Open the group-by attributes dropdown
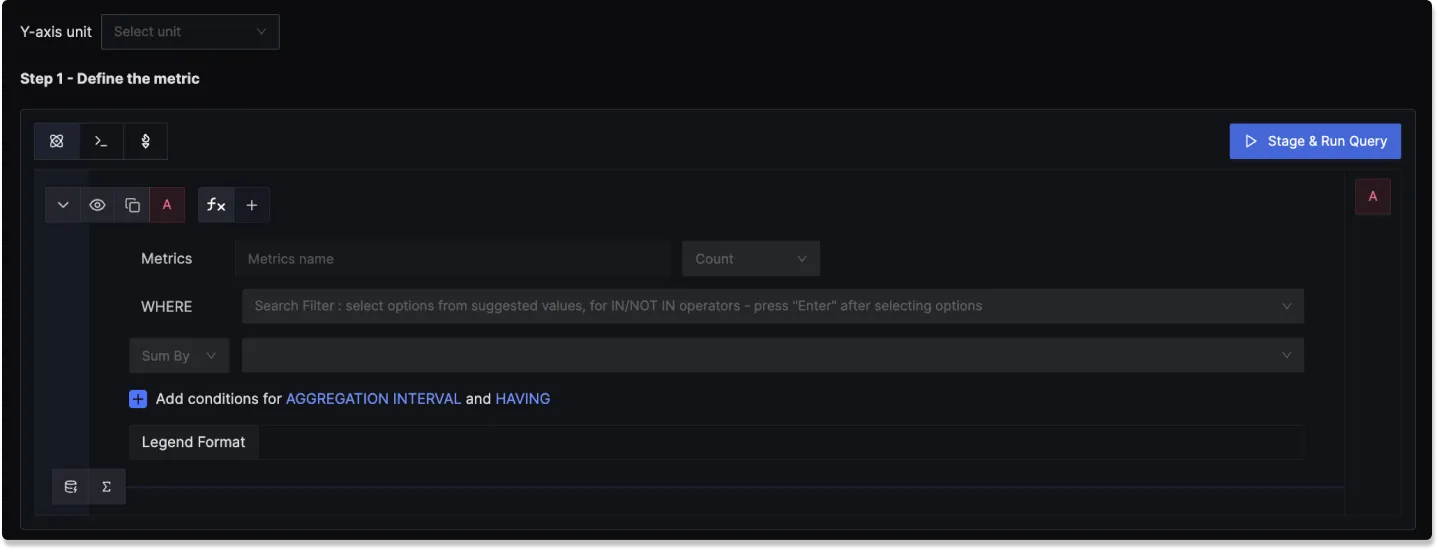The image size is (1438, 550). [772, 355]
